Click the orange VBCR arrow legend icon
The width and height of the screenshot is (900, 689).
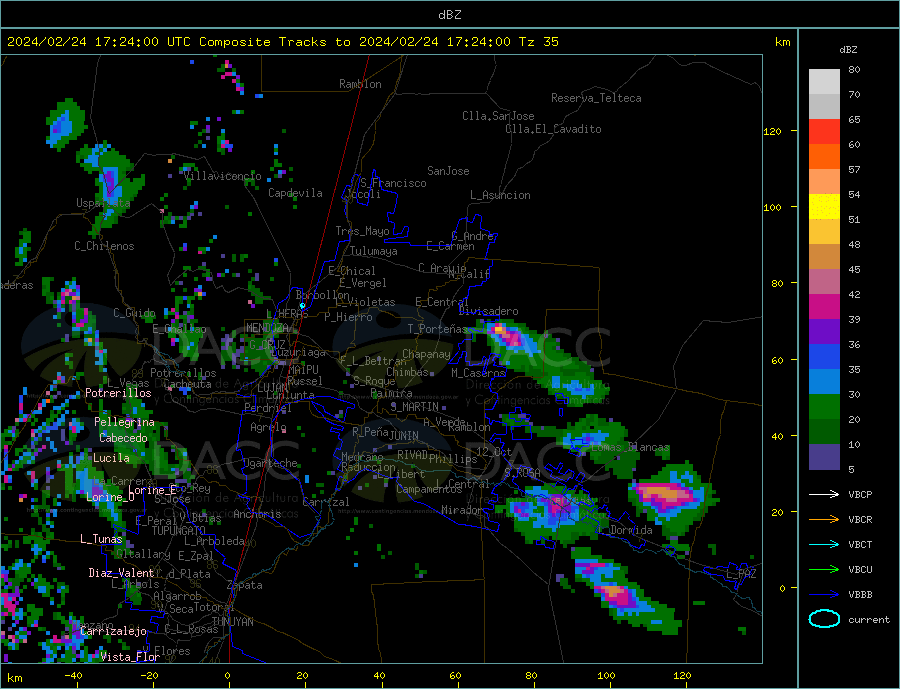click(824, 520)
